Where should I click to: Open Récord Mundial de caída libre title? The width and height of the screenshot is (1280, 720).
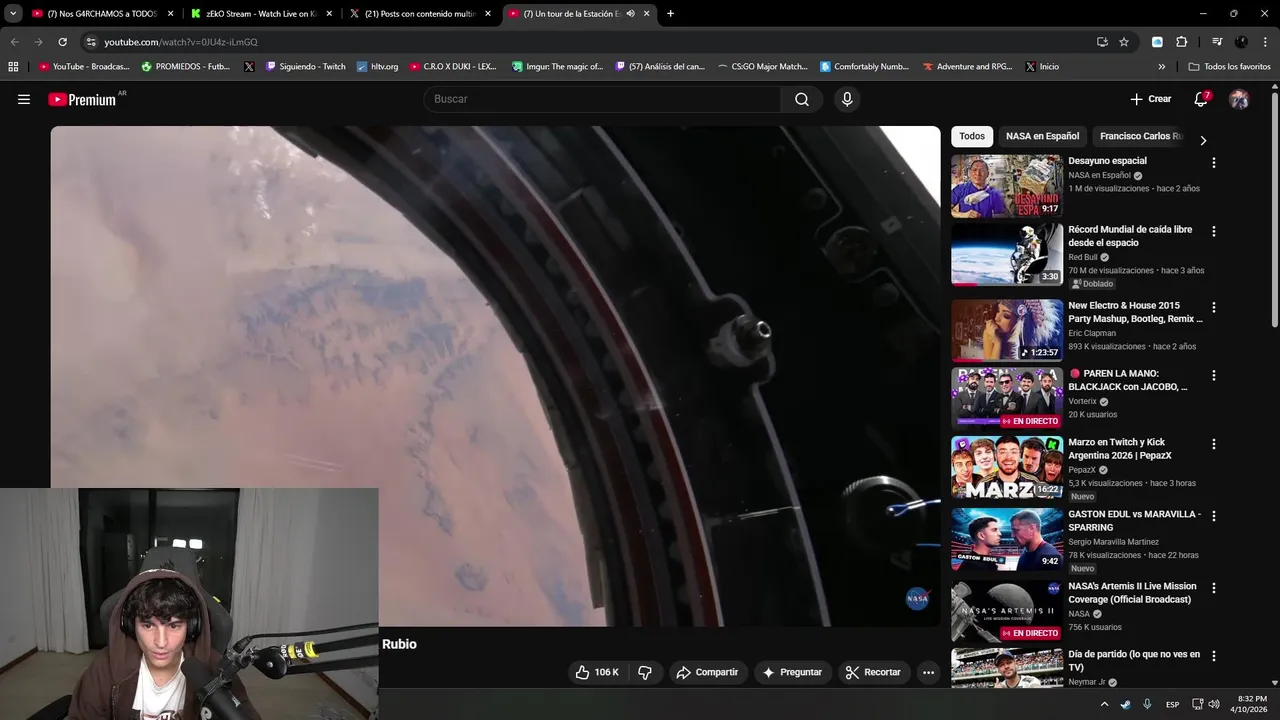tap(1130, 236)
